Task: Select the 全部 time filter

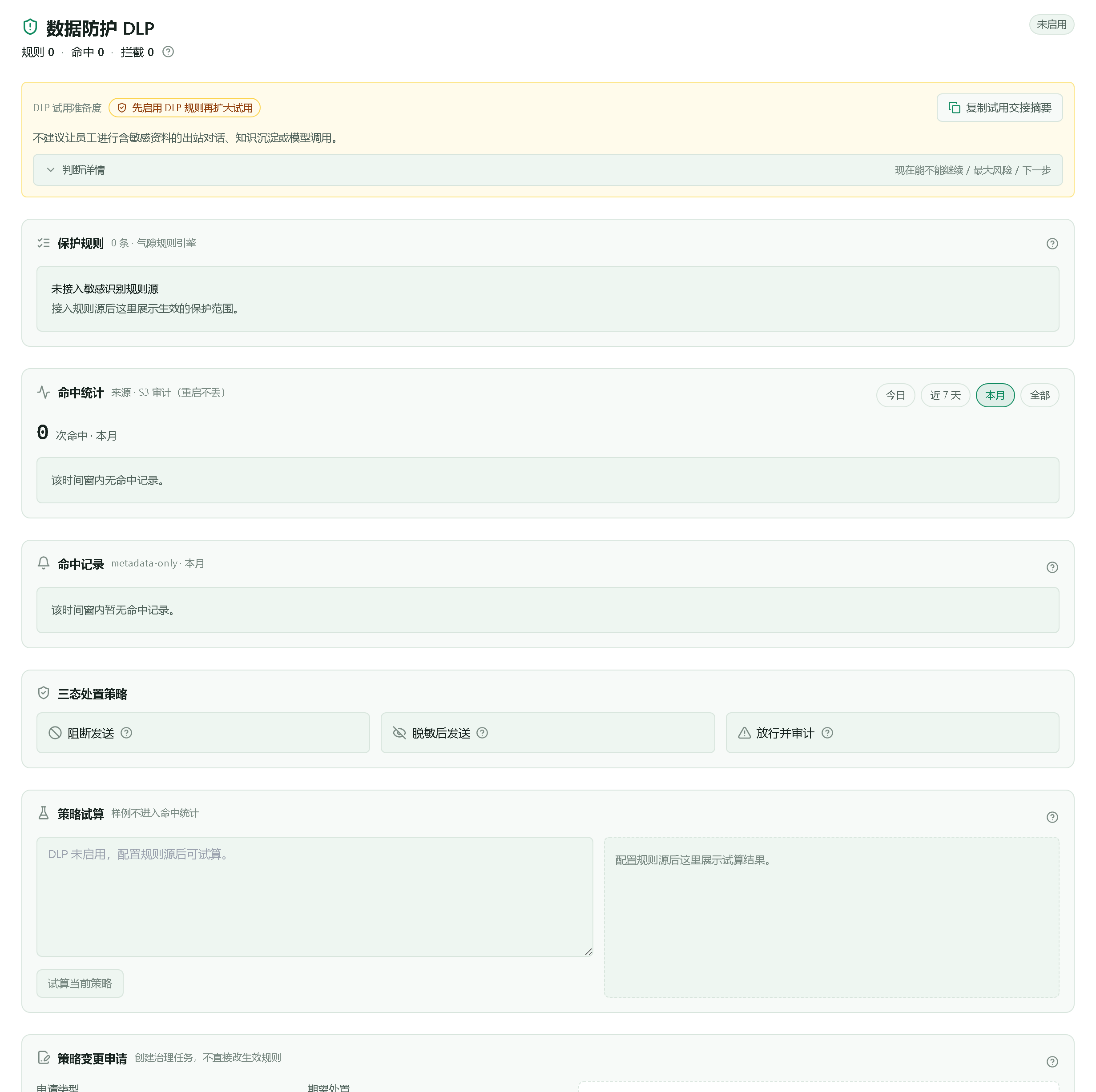Action: (x=1039, y=395)
